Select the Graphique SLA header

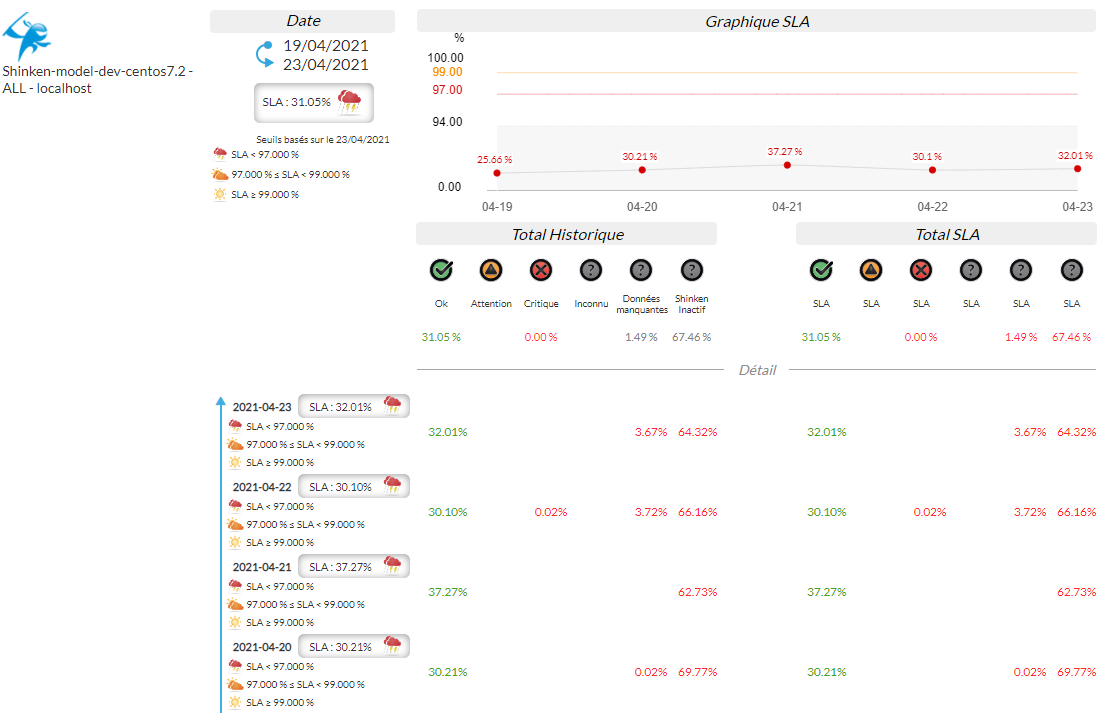click(x=757, y=21)
